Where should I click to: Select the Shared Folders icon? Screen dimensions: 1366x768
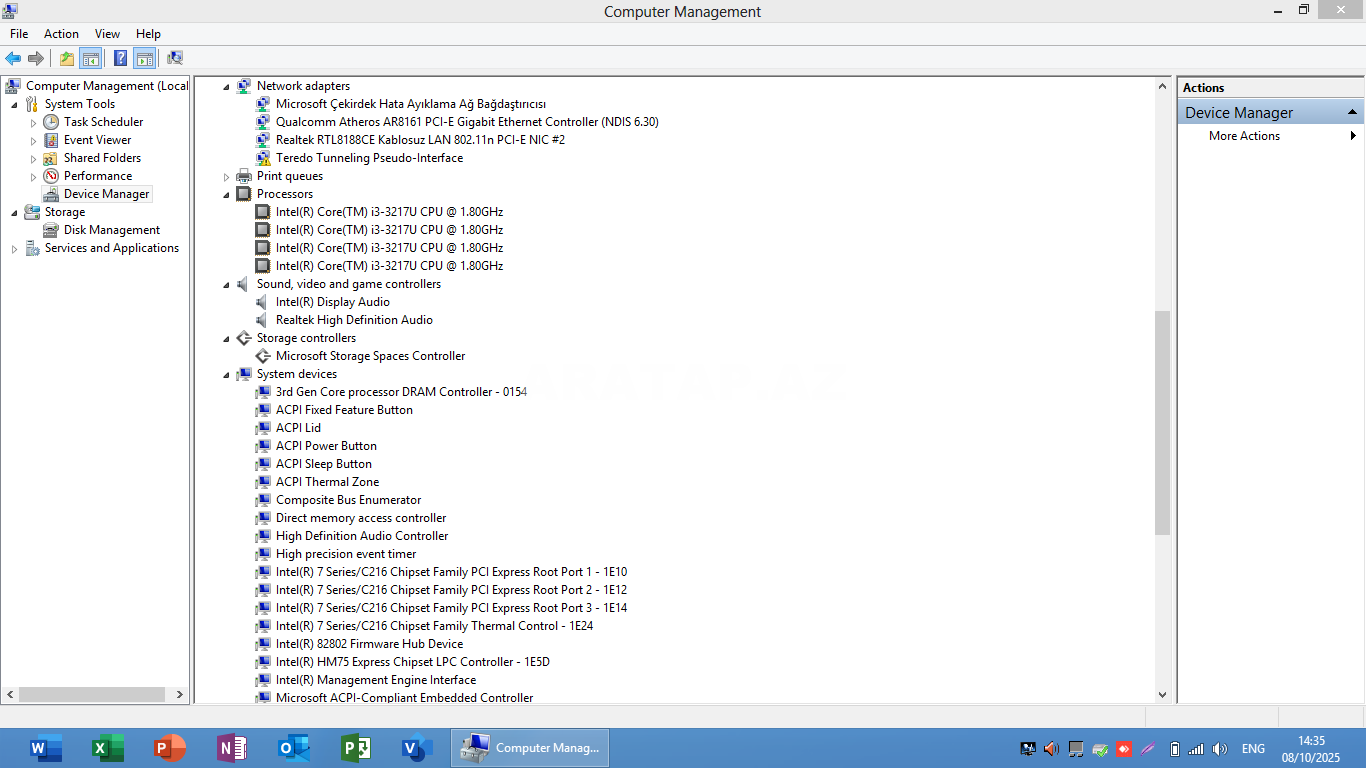click(x=51, y=158)
